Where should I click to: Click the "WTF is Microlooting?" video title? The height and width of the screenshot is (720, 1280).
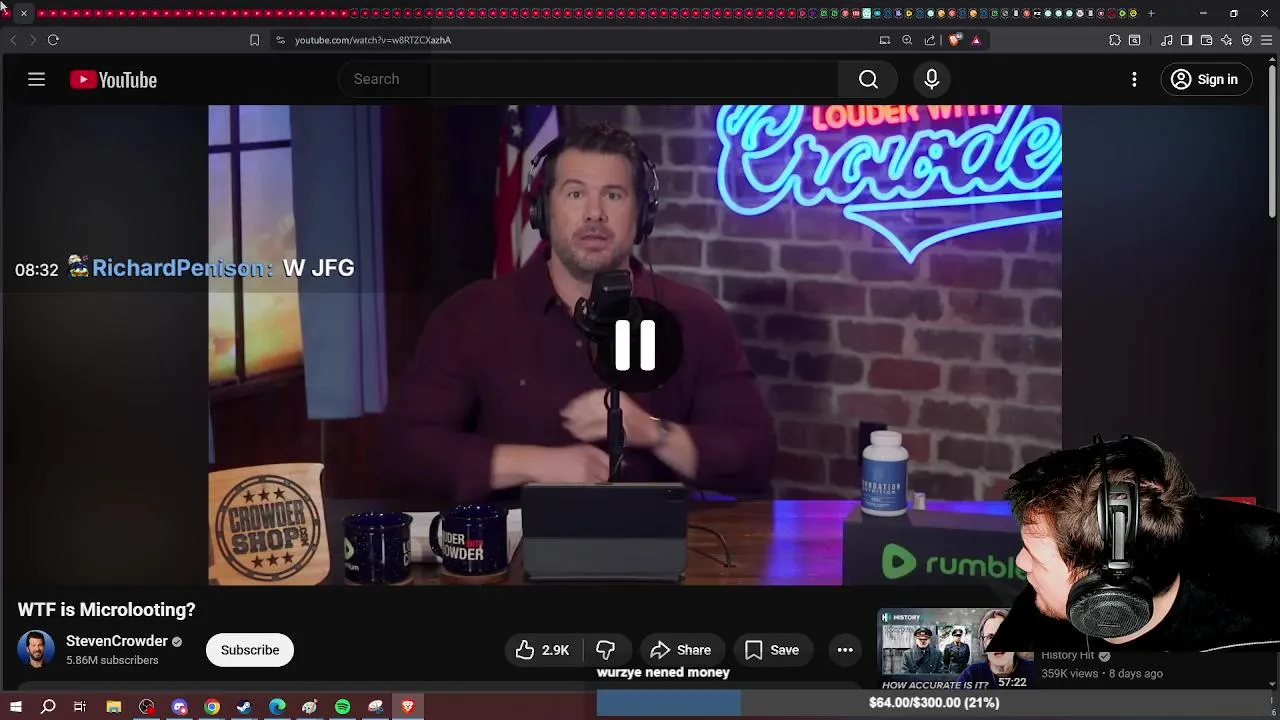coord(106,609)
